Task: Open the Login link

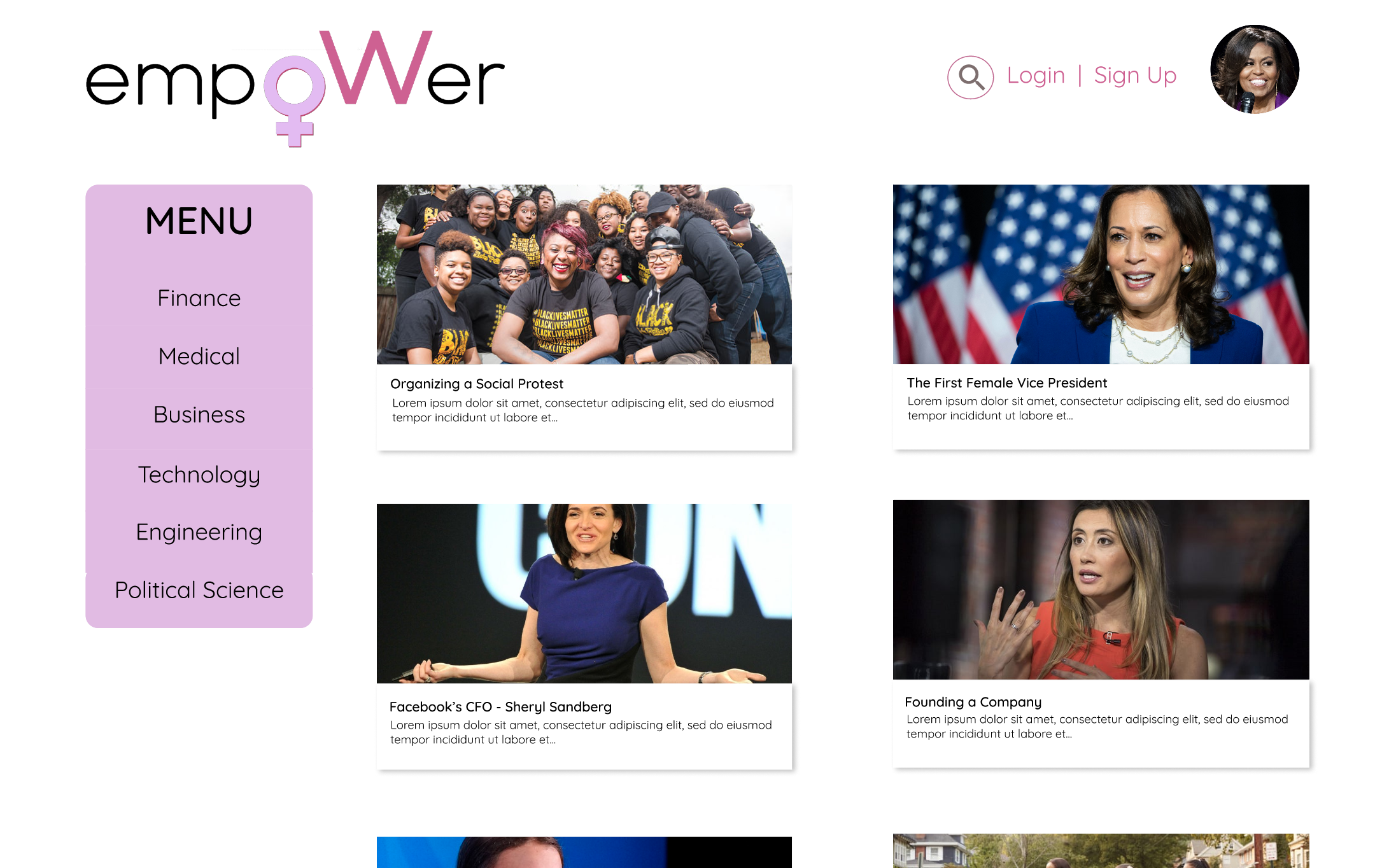Action: pos(1036,76)
